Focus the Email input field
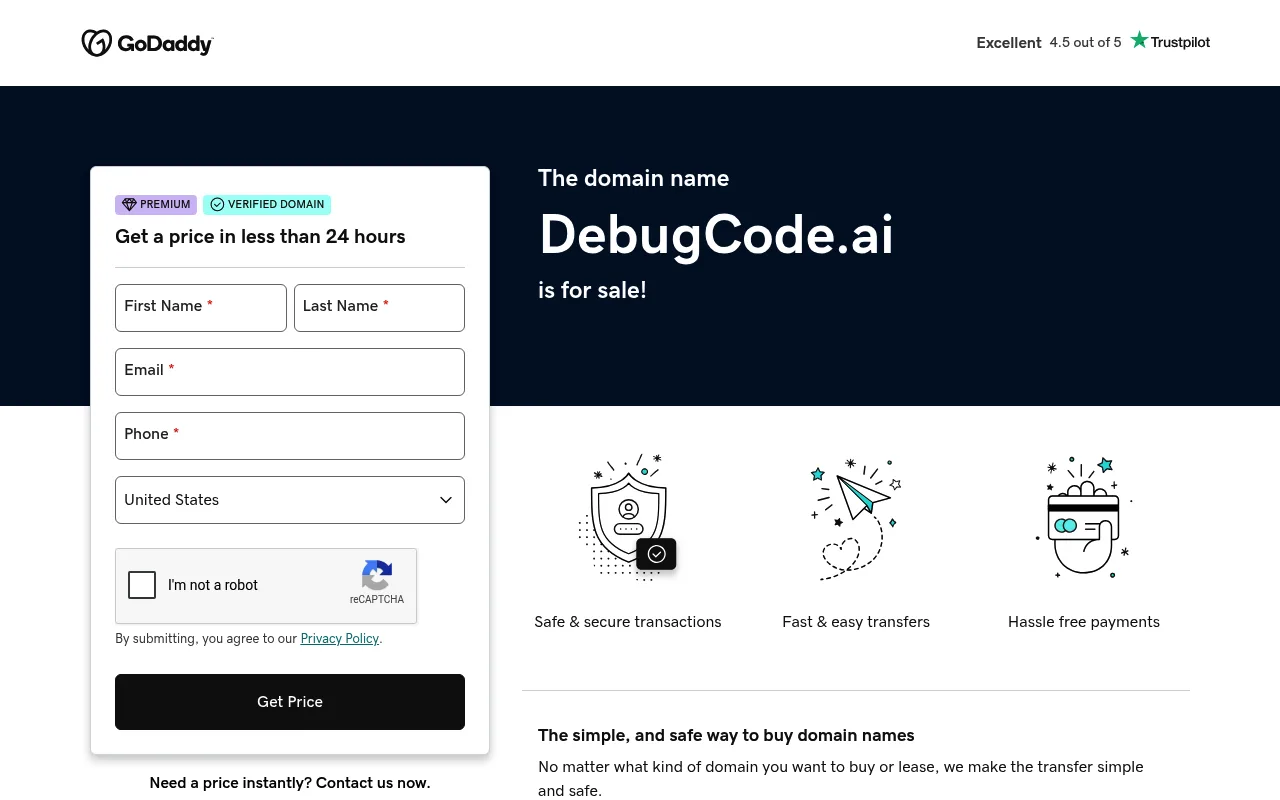This screenshot has height=800, width=1280. pyautogui.click(x=290, y=372)
